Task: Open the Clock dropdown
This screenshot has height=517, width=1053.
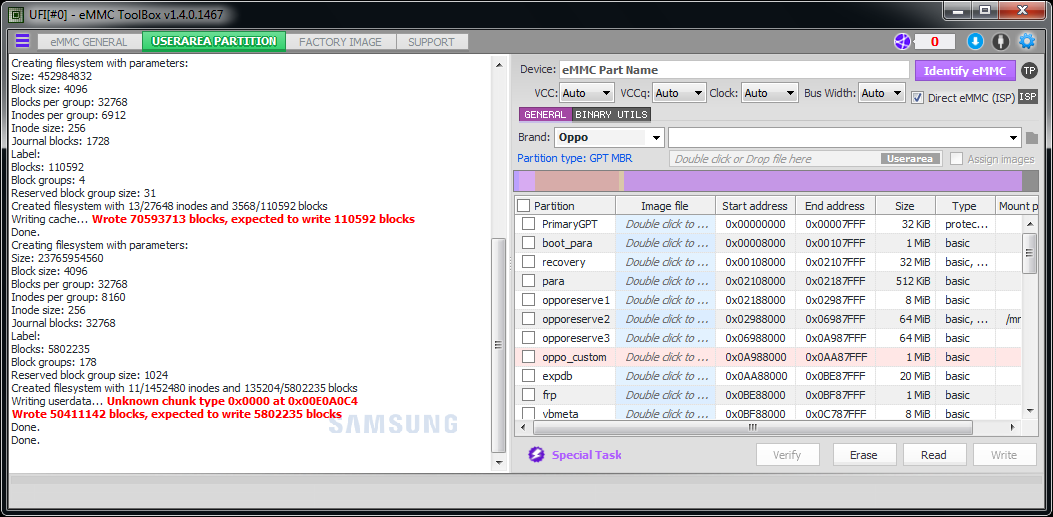Action: (770, 93)
